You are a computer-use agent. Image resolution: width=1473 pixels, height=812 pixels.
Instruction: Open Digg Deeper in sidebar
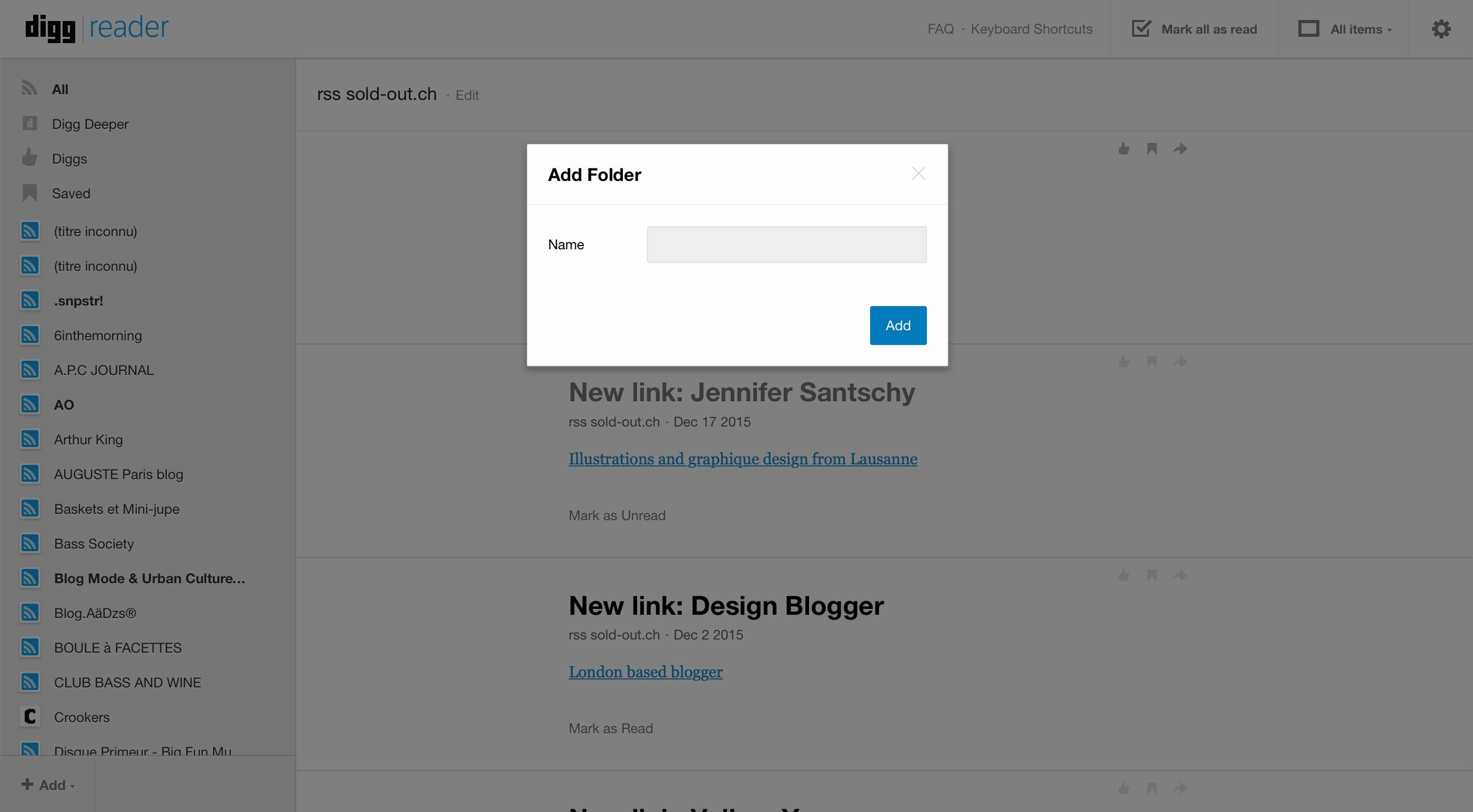click(90, 124)
